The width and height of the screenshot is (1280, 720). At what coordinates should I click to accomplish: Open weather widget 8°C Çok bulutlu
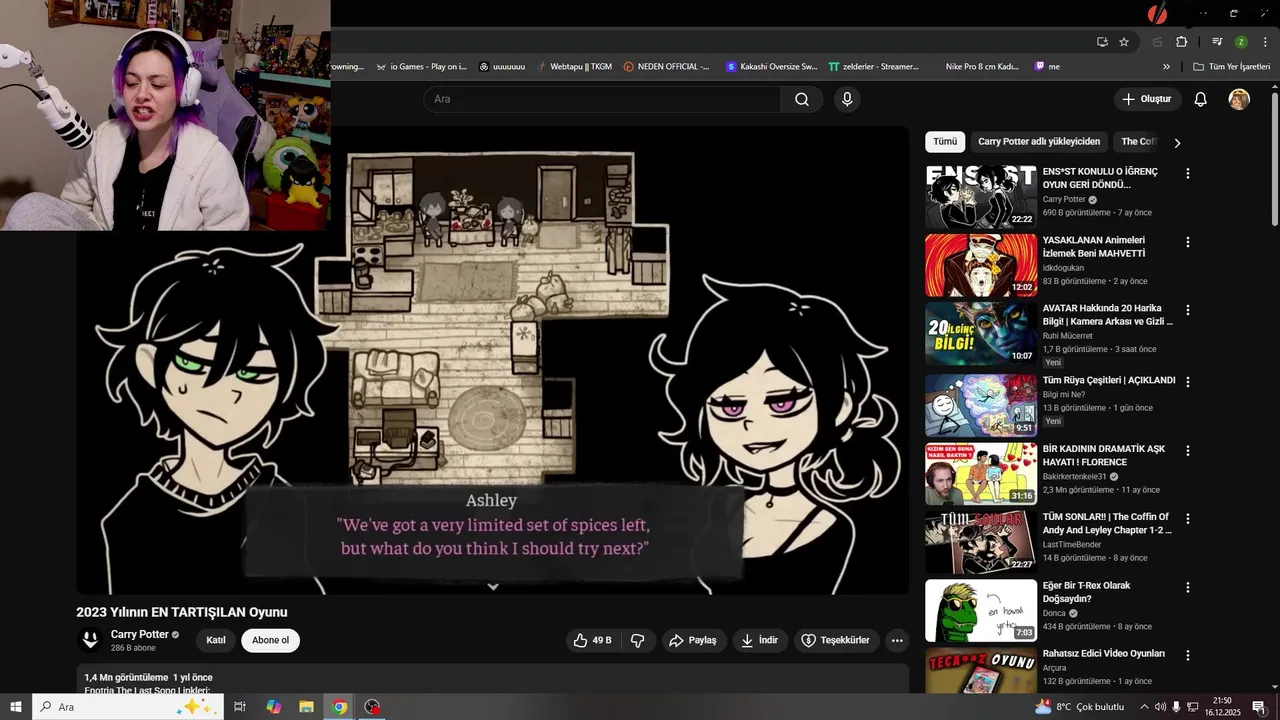[1080, 707]
